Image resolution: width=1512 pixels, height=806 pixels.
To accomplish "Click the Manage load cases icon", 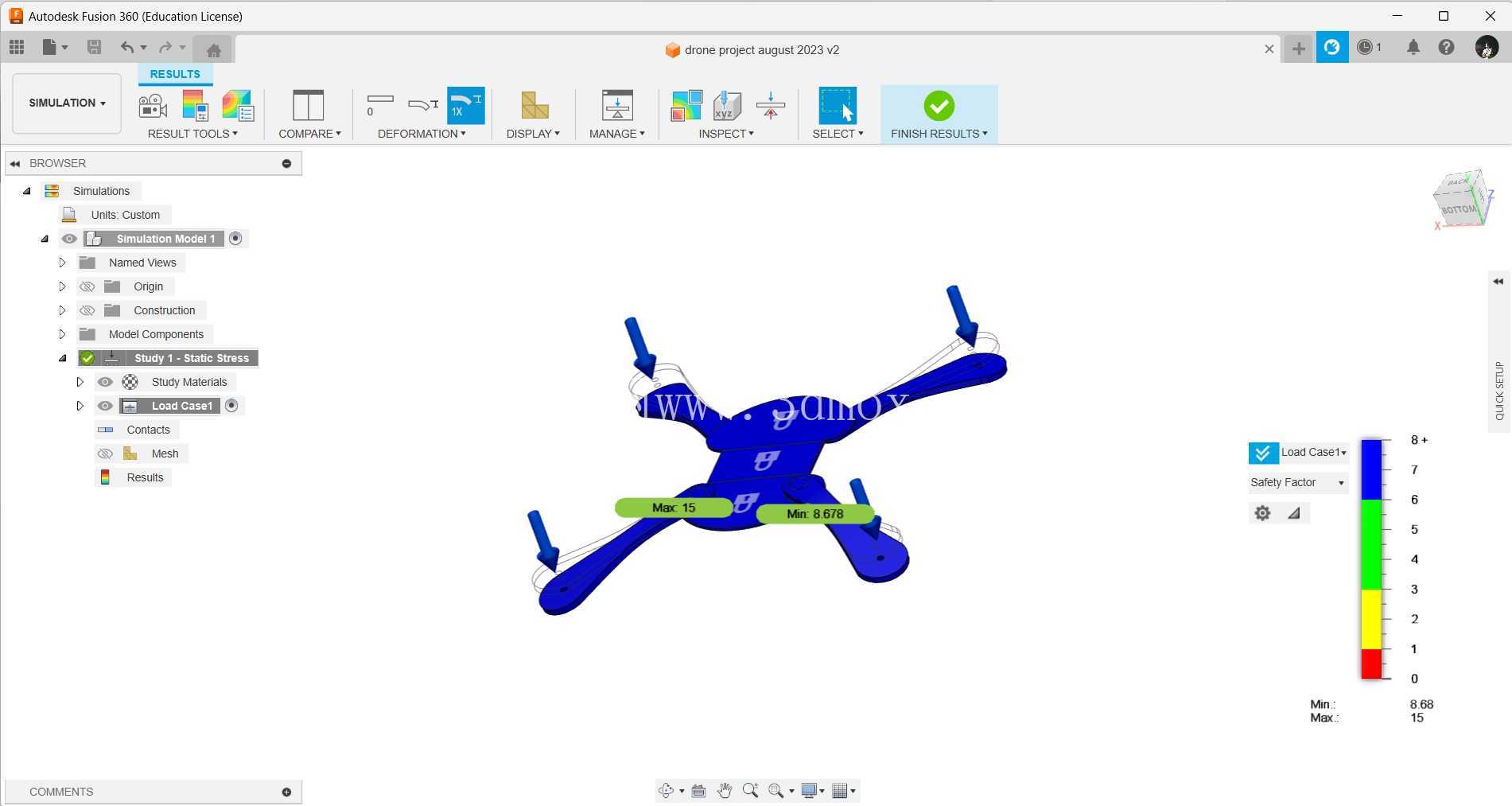I will (x=616, y=105).
